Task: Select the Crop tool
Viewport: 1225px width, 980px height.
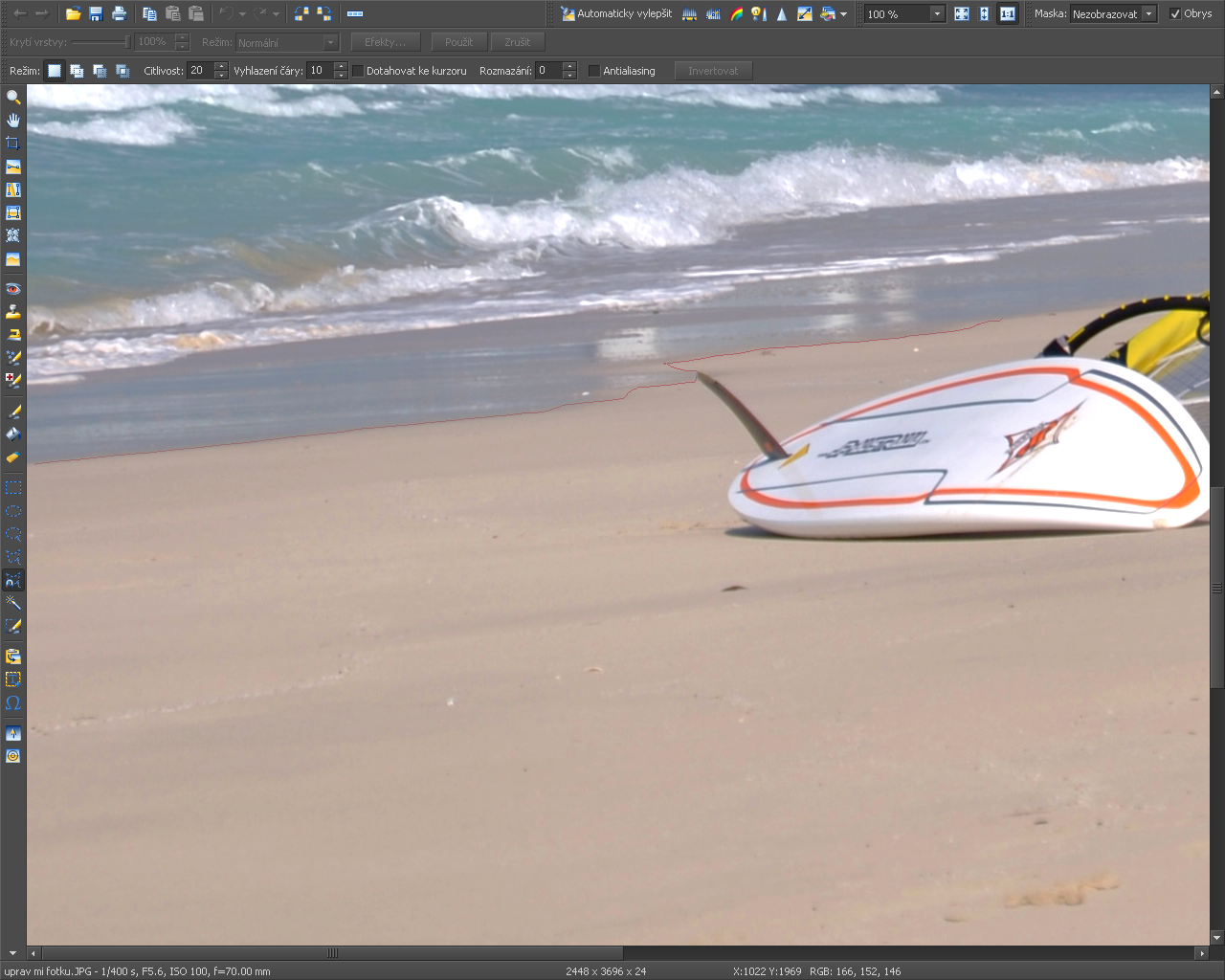Action: pos(13,143)
